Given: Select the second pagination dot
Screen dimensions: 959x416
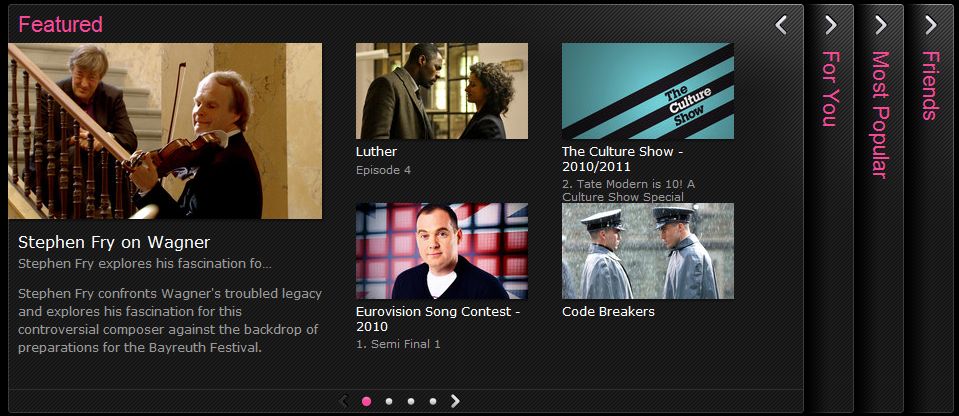Looking at the screenshot, I should 389,401.
